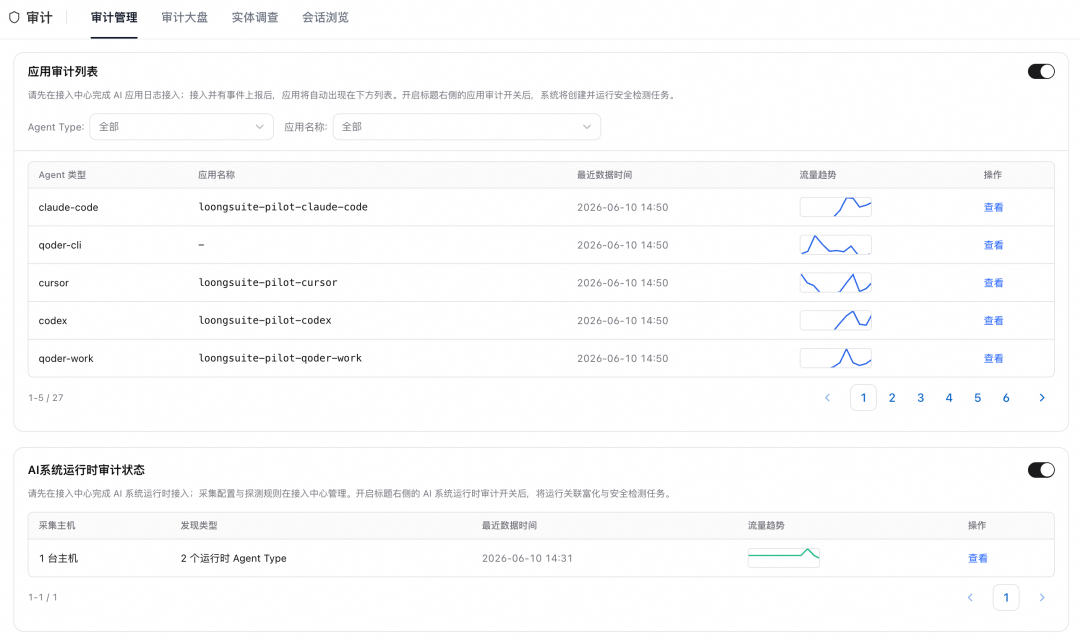Click next page arrow in runtime audit table
1080x639 pixels.
click(1042, 598)
